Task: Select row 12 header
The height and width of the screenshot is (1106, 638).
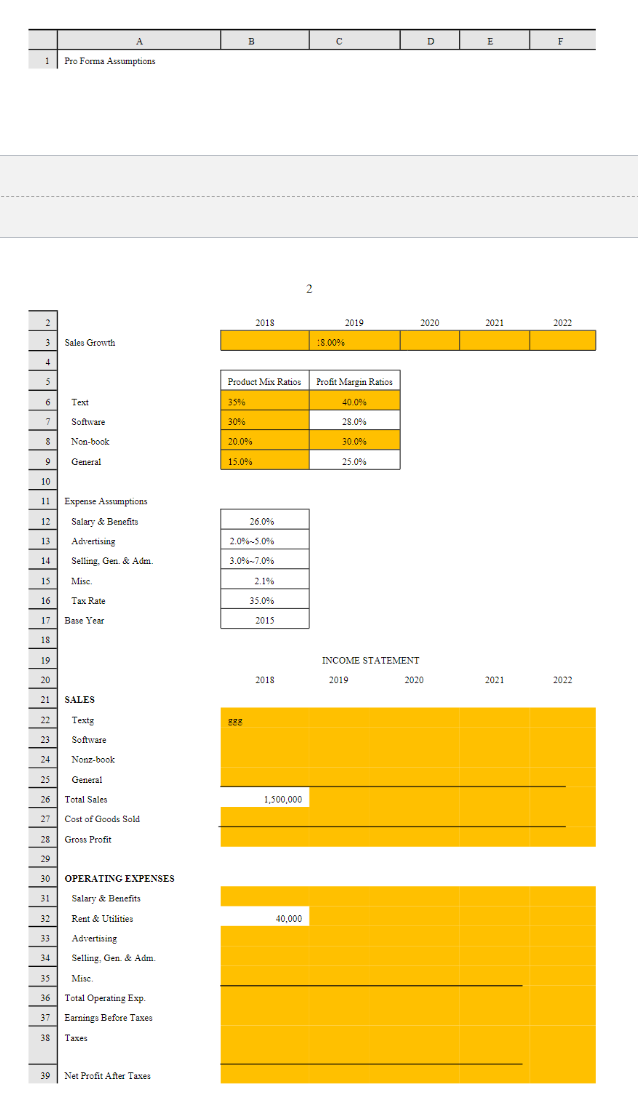Action: pos(42,521)
